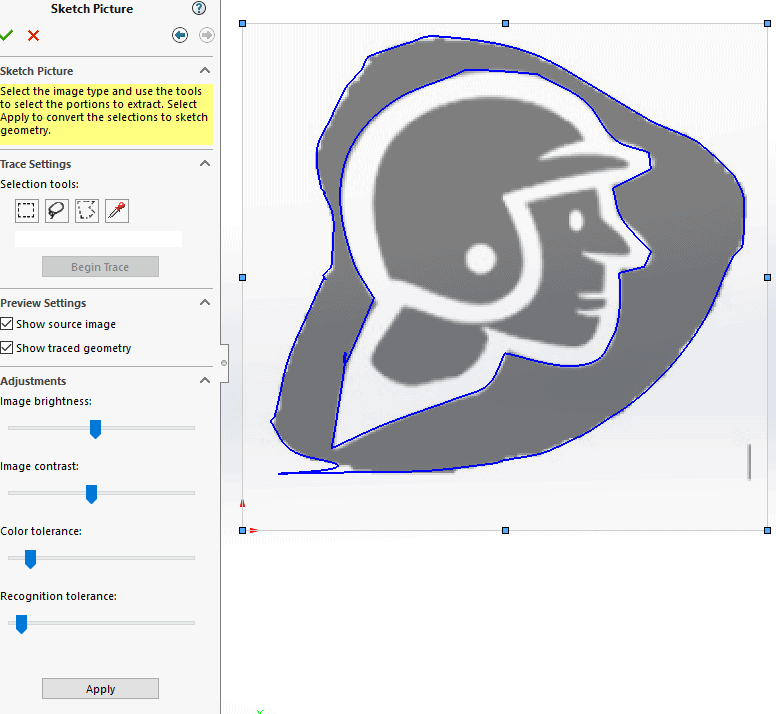
Task: Click the Recognition tolerance slider handle
Action: coord(21,624)
